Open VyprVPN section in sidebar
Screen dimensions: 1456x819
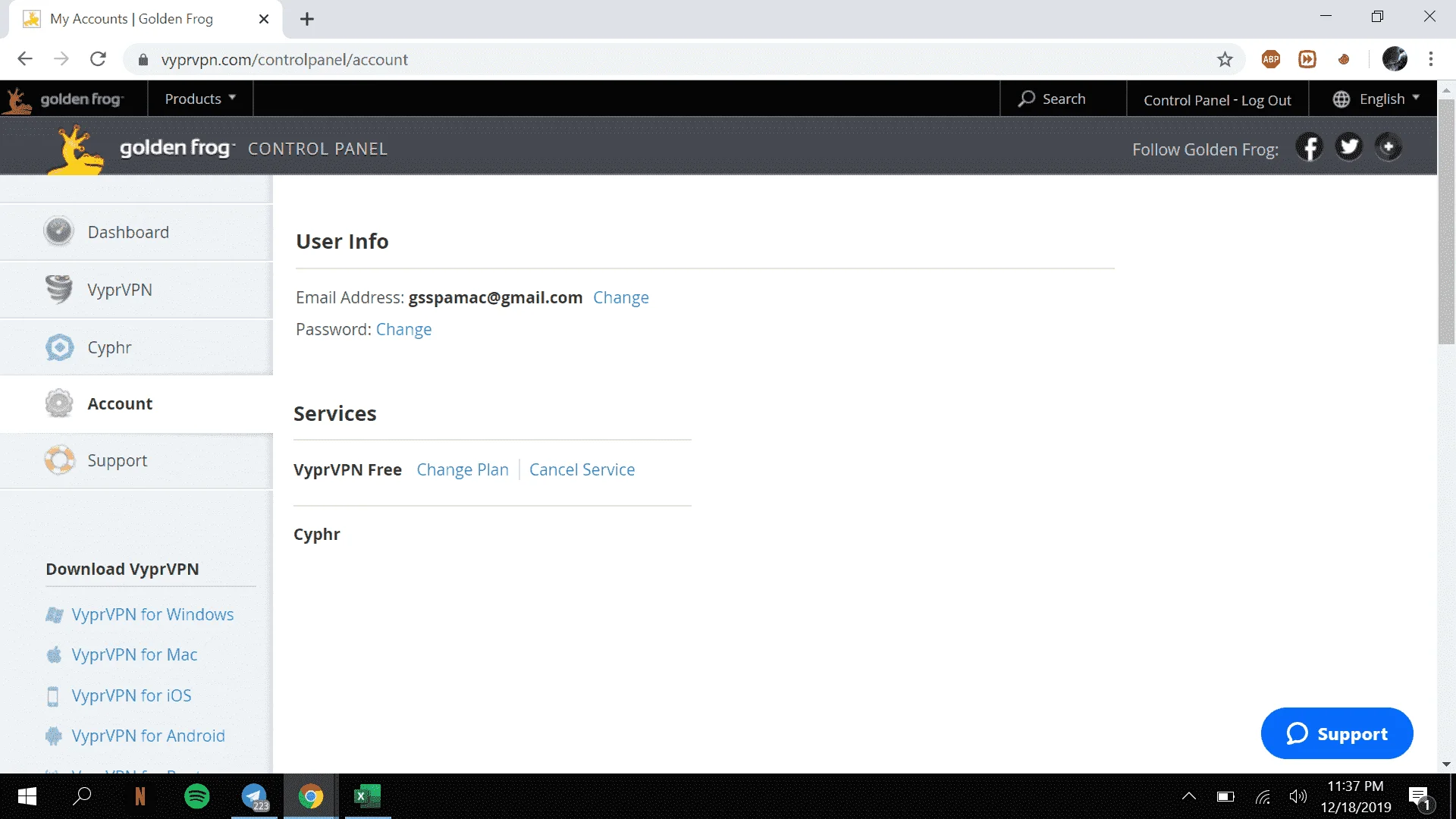136,290
